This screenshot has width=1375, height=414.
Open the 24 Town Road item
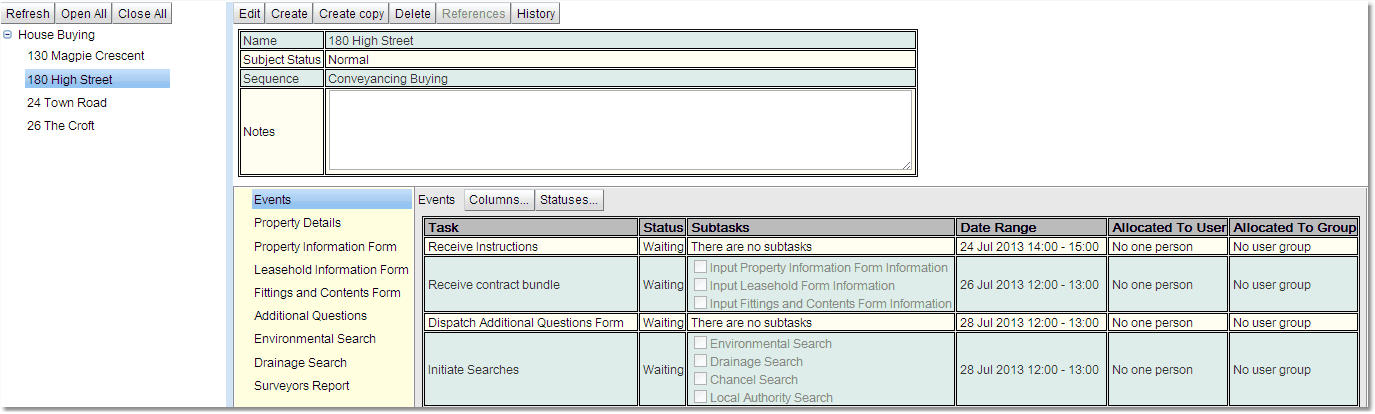point(67,103)
